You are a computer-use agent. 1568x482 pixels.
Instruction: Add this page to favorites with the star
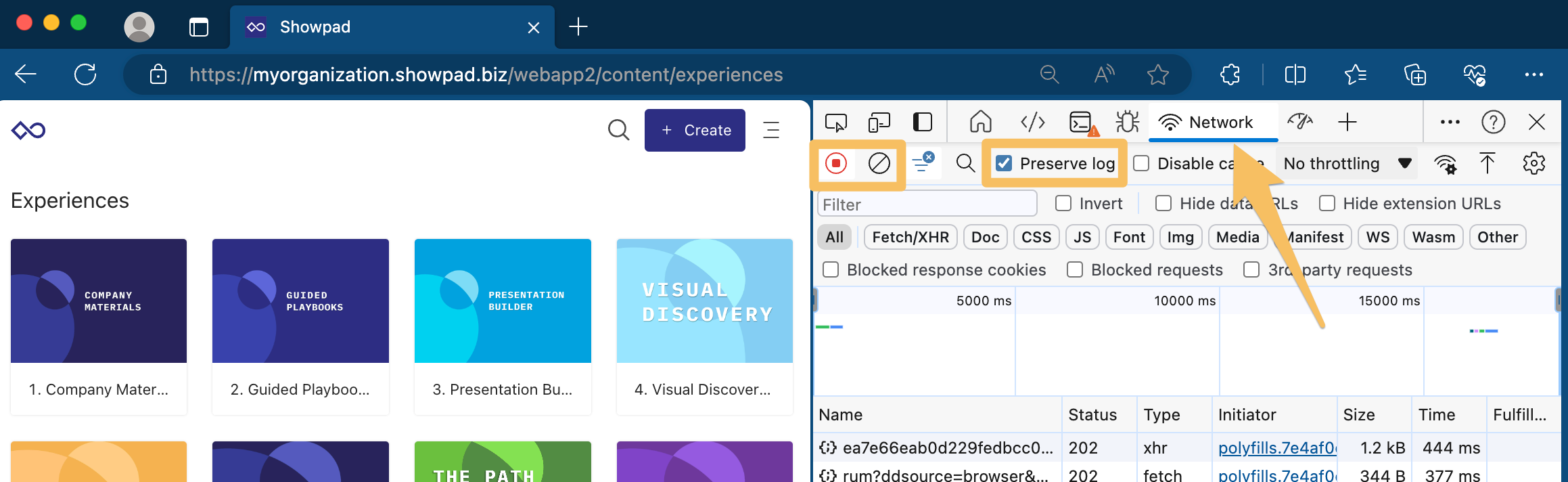(1158, 74)
